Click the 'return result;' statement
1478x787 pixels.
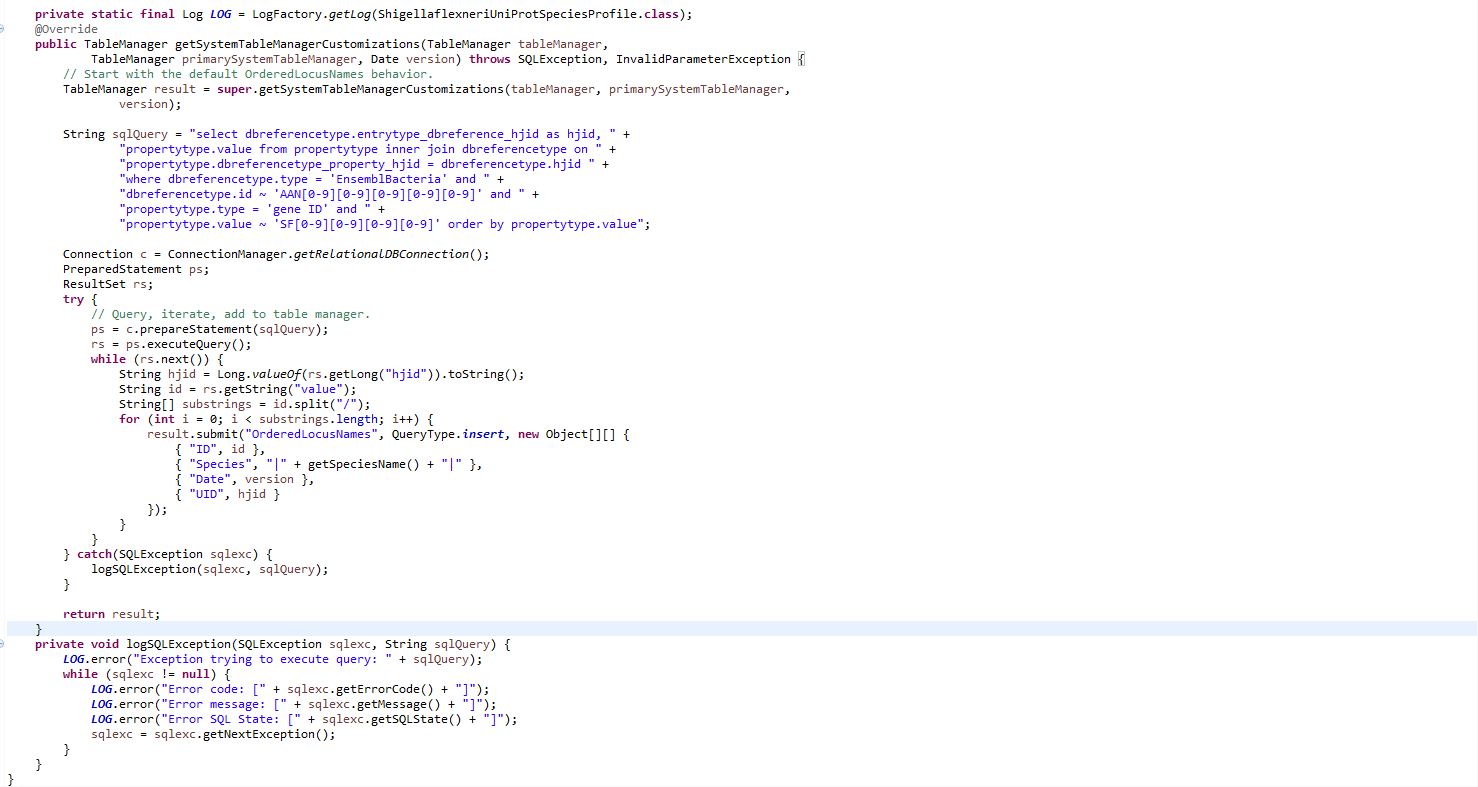tap(111, 614)
